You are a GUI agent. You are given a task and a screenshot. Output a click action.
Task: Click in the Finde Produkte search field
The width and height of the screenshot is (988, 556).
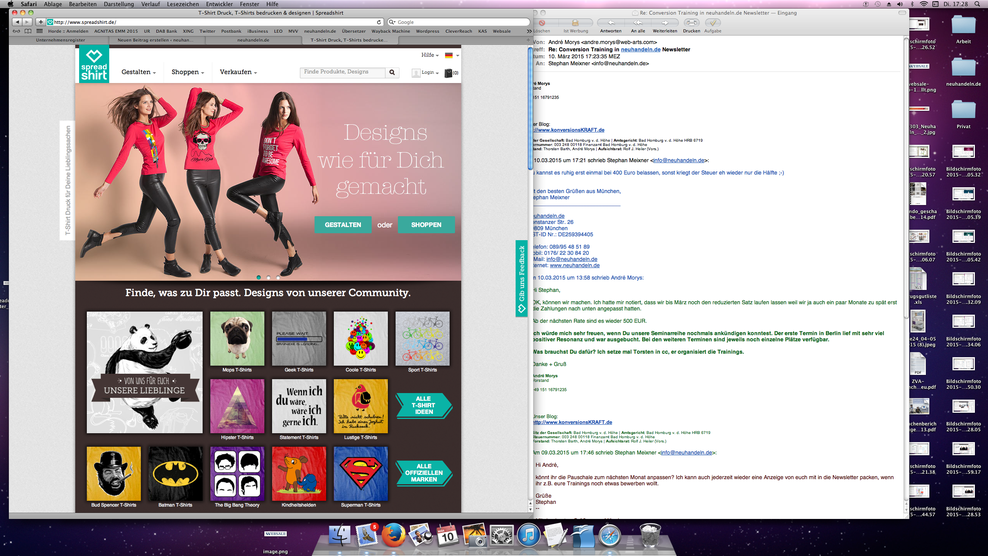coord(342,72)
